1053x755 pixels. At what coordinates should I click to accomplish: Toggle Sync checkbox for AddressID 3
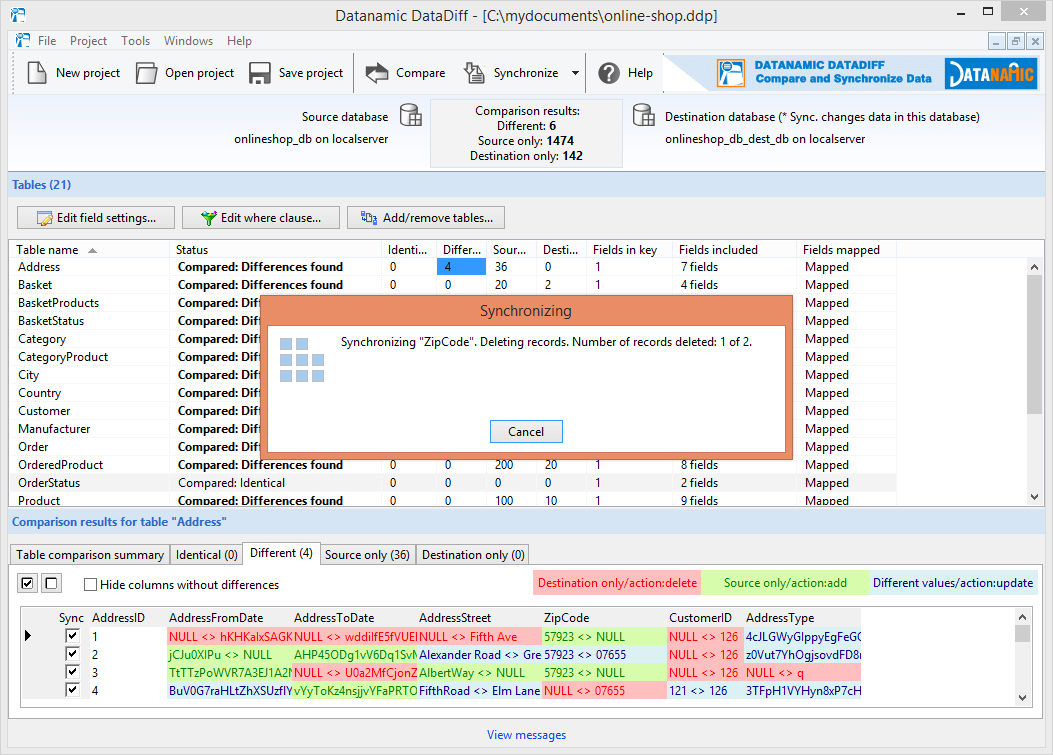73,672
